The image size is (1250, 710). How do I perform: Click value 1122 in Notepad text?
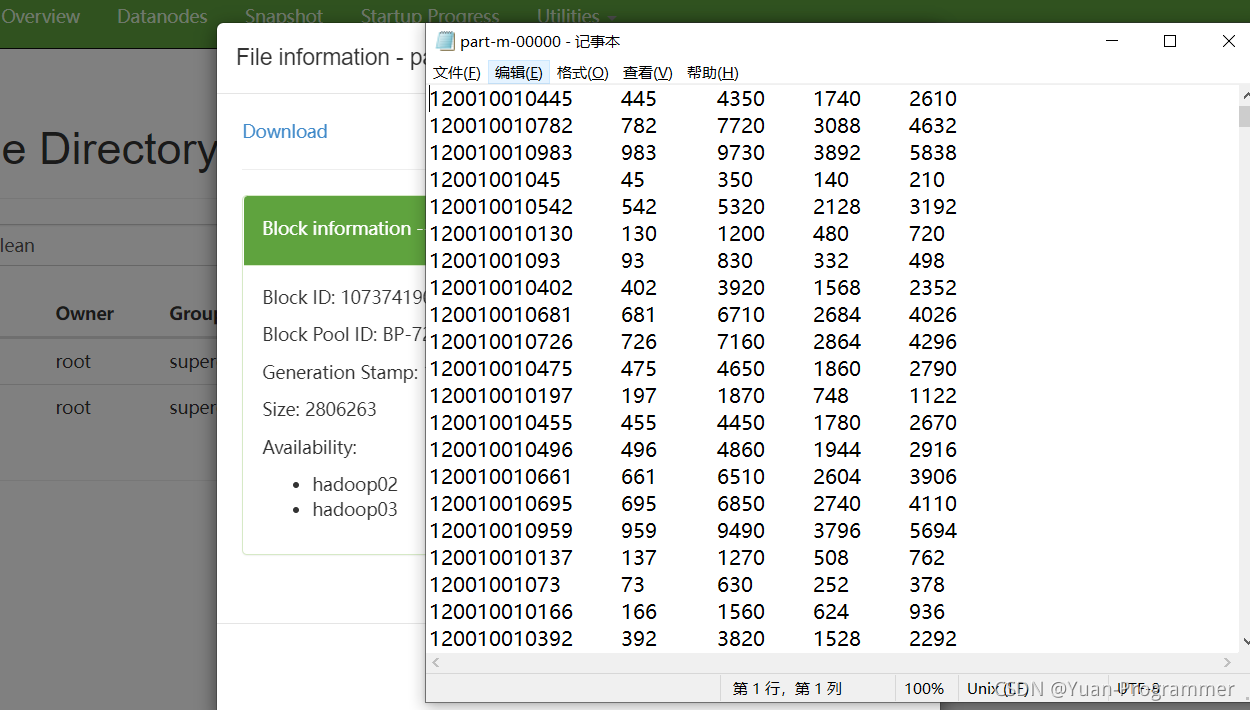933,396
